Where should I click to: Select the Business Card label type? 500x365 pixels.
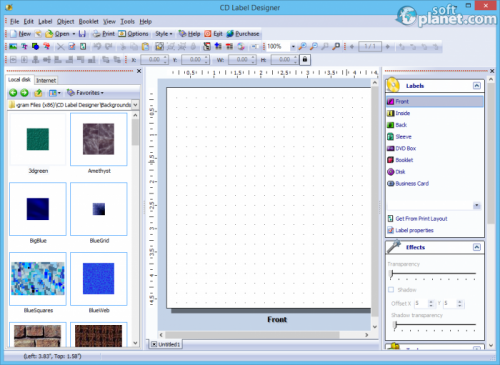408,183
